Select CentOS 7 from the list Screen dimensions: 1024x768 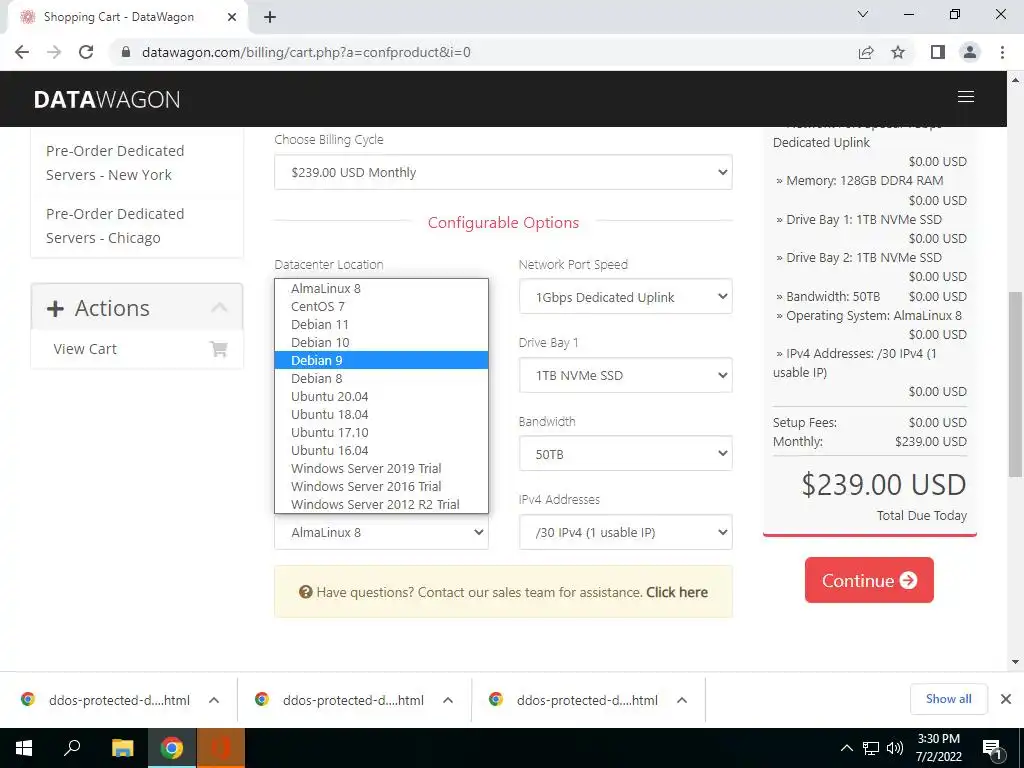point(381,306)
